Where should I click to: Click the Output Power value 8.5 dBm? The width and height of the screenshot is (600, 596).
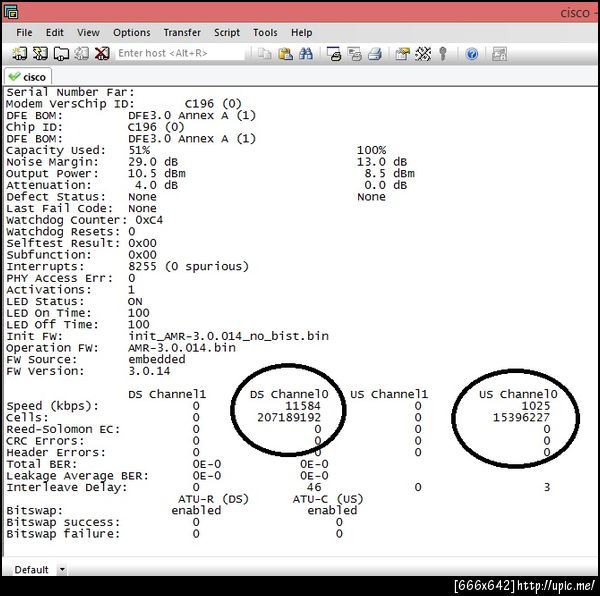[390, 173]
